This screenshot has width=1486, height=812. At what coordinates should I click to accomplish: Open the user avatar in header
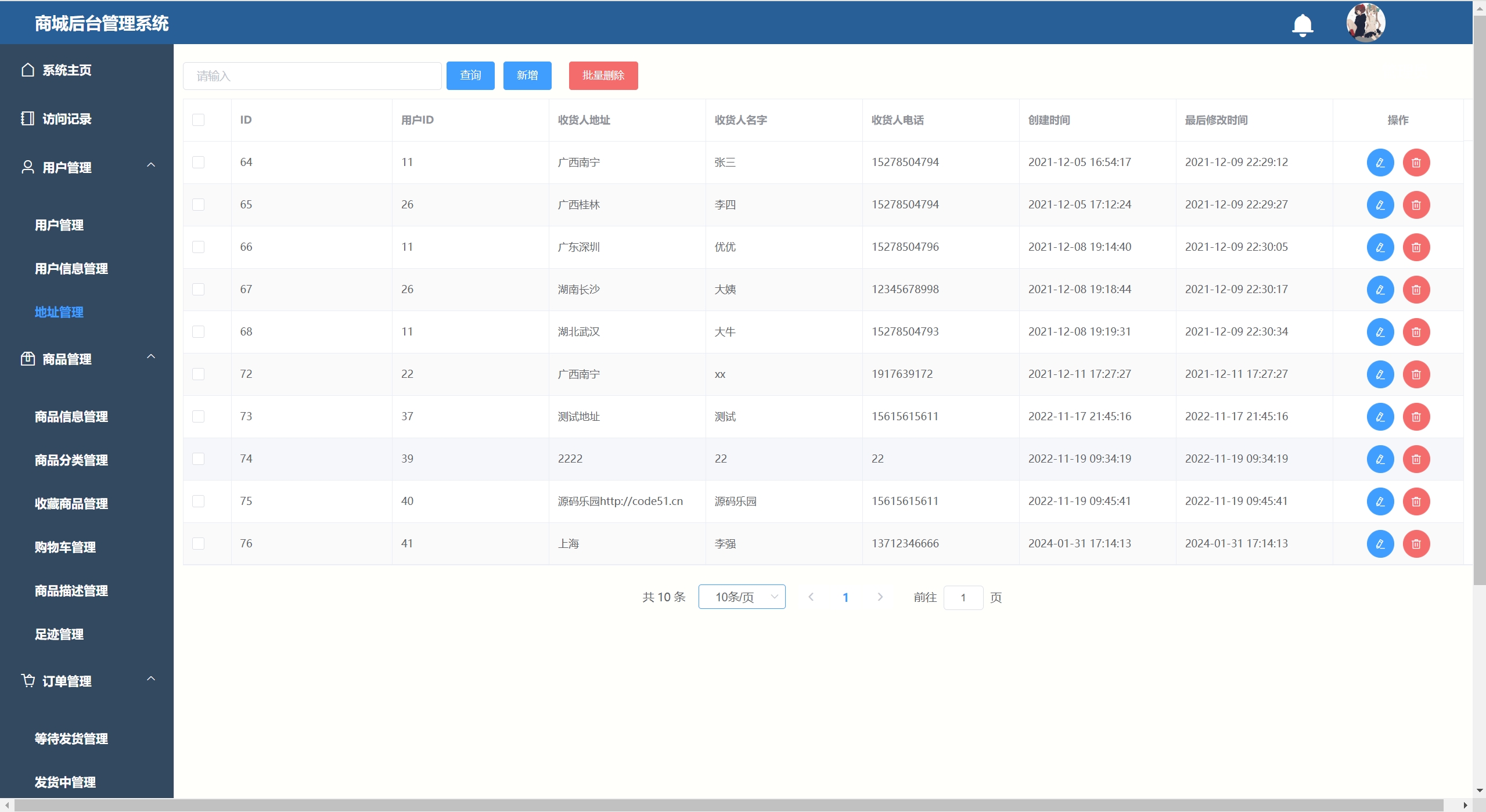coord(1365,23)
